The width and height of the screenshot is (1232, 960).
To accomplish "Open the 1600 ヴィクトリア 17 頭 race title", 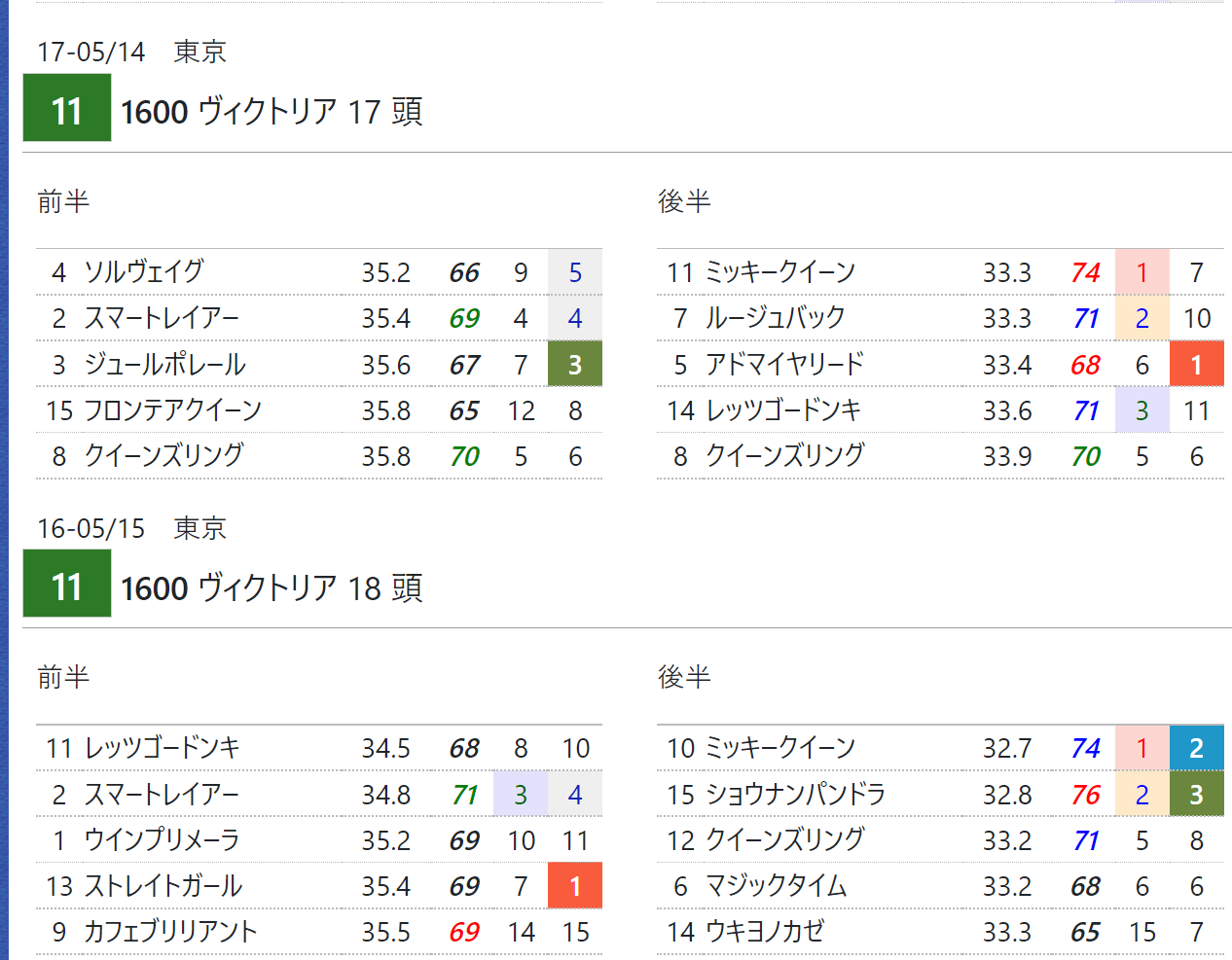I will click(x=272, y=112).
